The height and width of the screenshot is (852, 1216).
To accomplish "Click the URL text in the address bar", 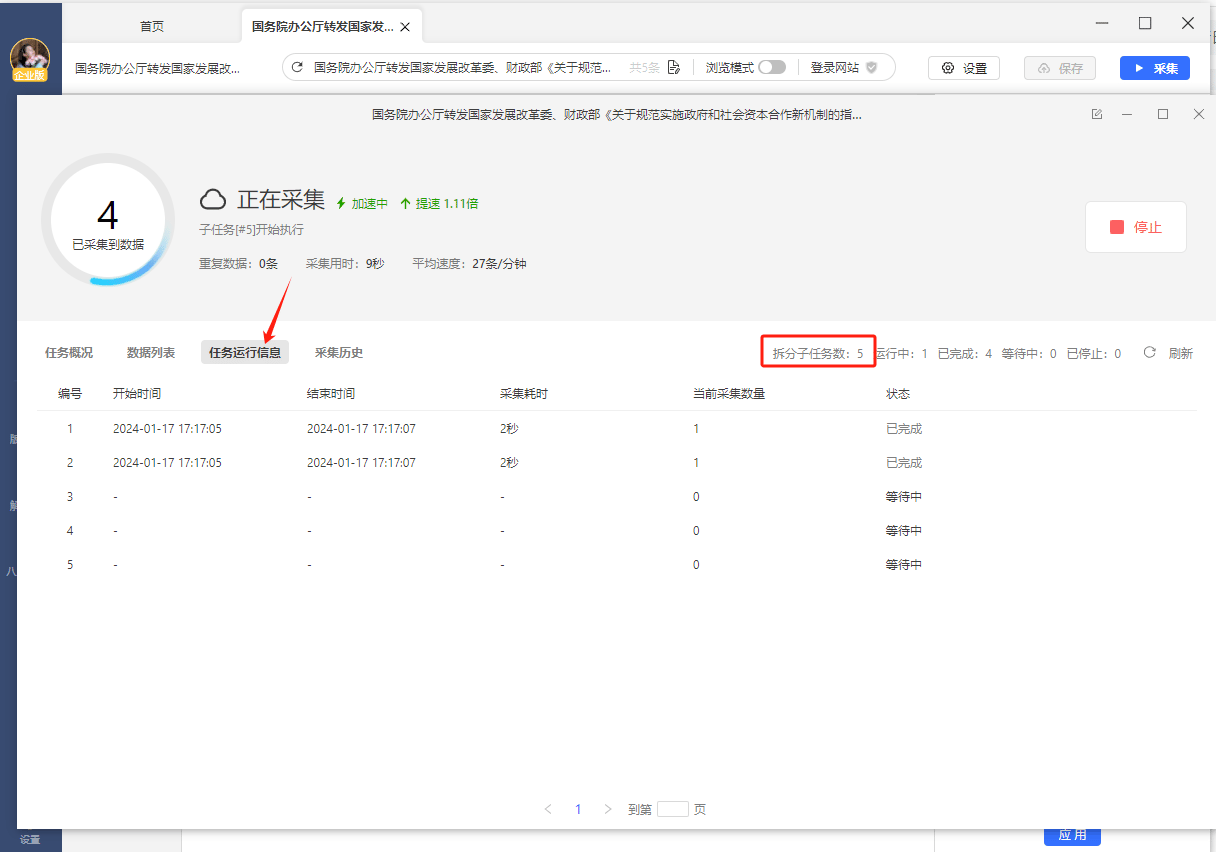I will coord(462,68).
